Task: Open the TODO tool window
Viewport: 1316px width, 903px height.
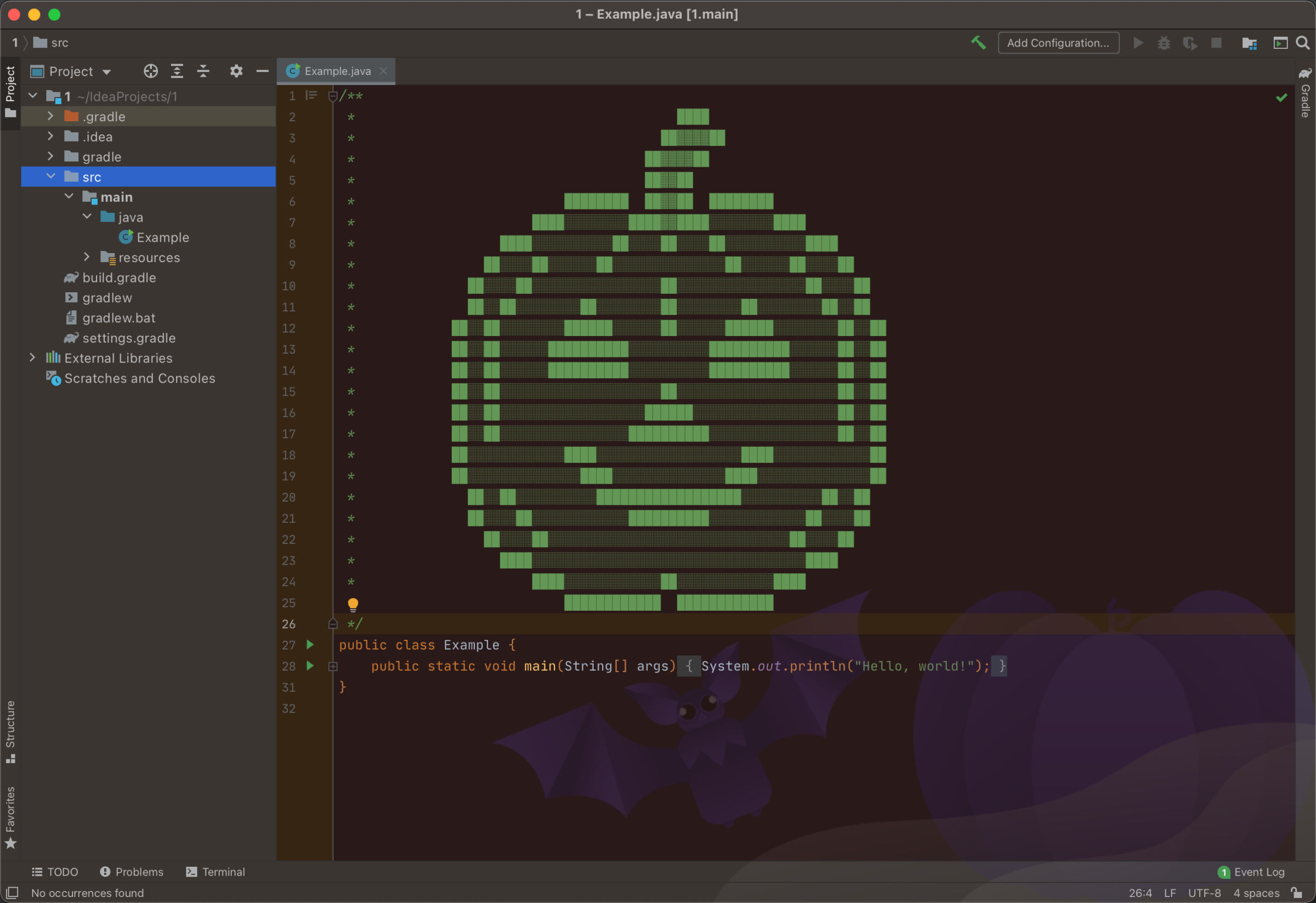Action: [x=54, y=872]
